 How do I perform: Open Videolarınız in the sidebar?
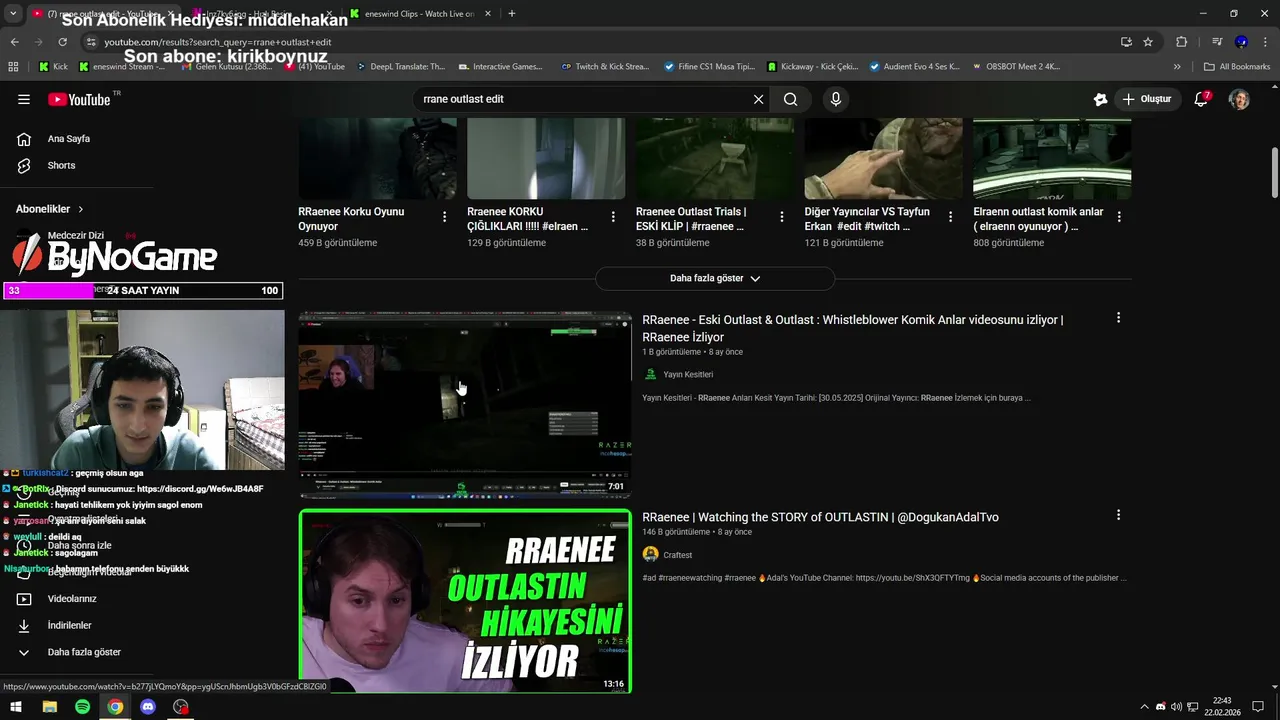pyautogui.click(x=72, y=599)
